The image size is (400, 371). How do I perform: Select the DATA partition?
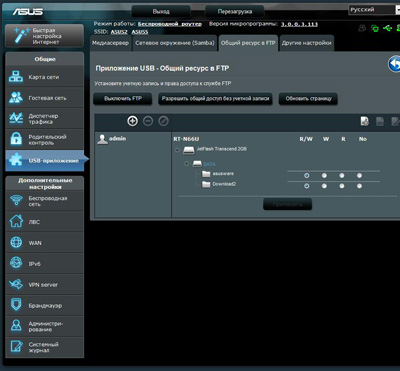coord(204,164)
